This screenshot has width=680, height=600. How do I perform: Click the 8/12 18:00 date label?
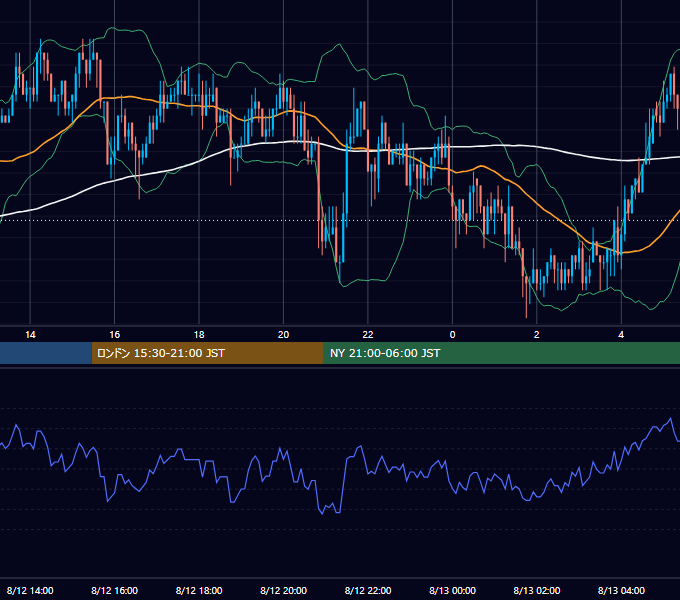[x=199, y=590]
